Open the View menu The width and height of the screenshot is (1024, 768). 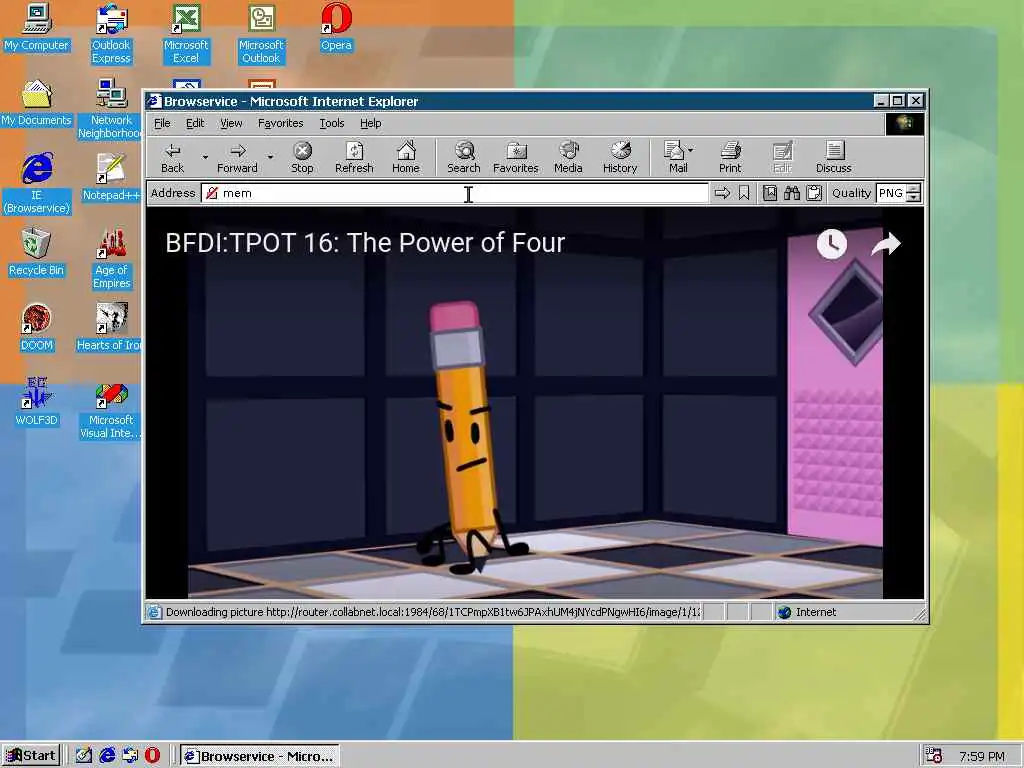tap(231, 123)
